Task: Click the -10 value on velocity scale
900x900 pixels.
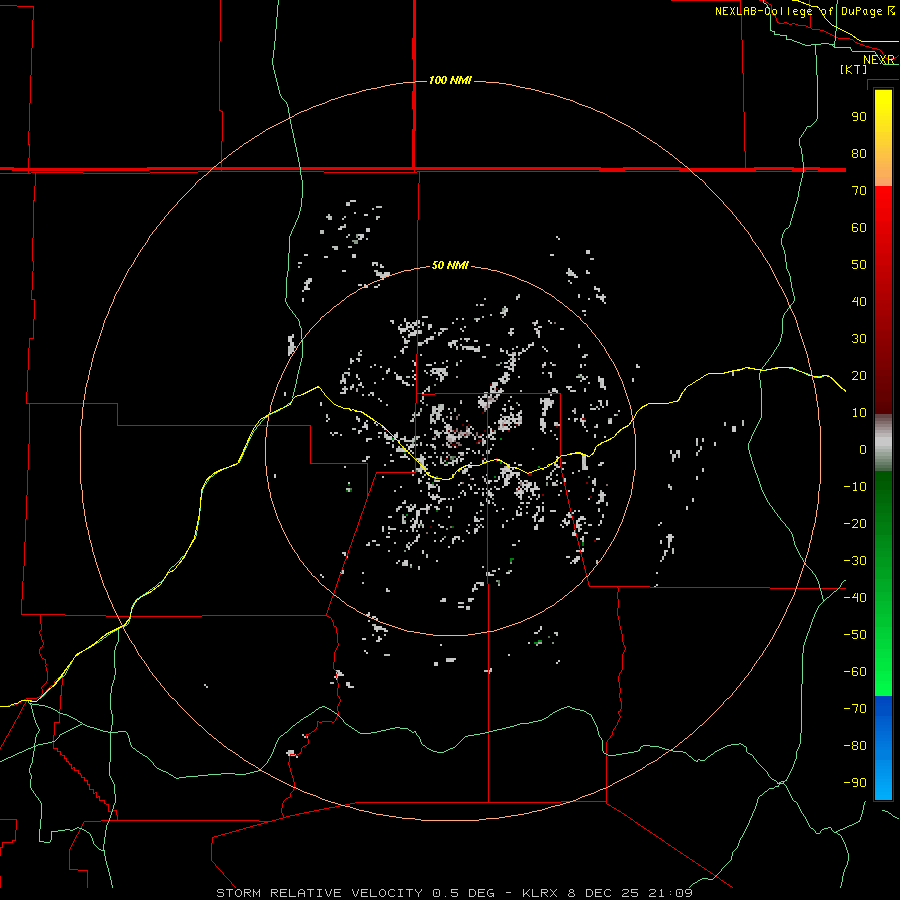Action: click(855, 487)
